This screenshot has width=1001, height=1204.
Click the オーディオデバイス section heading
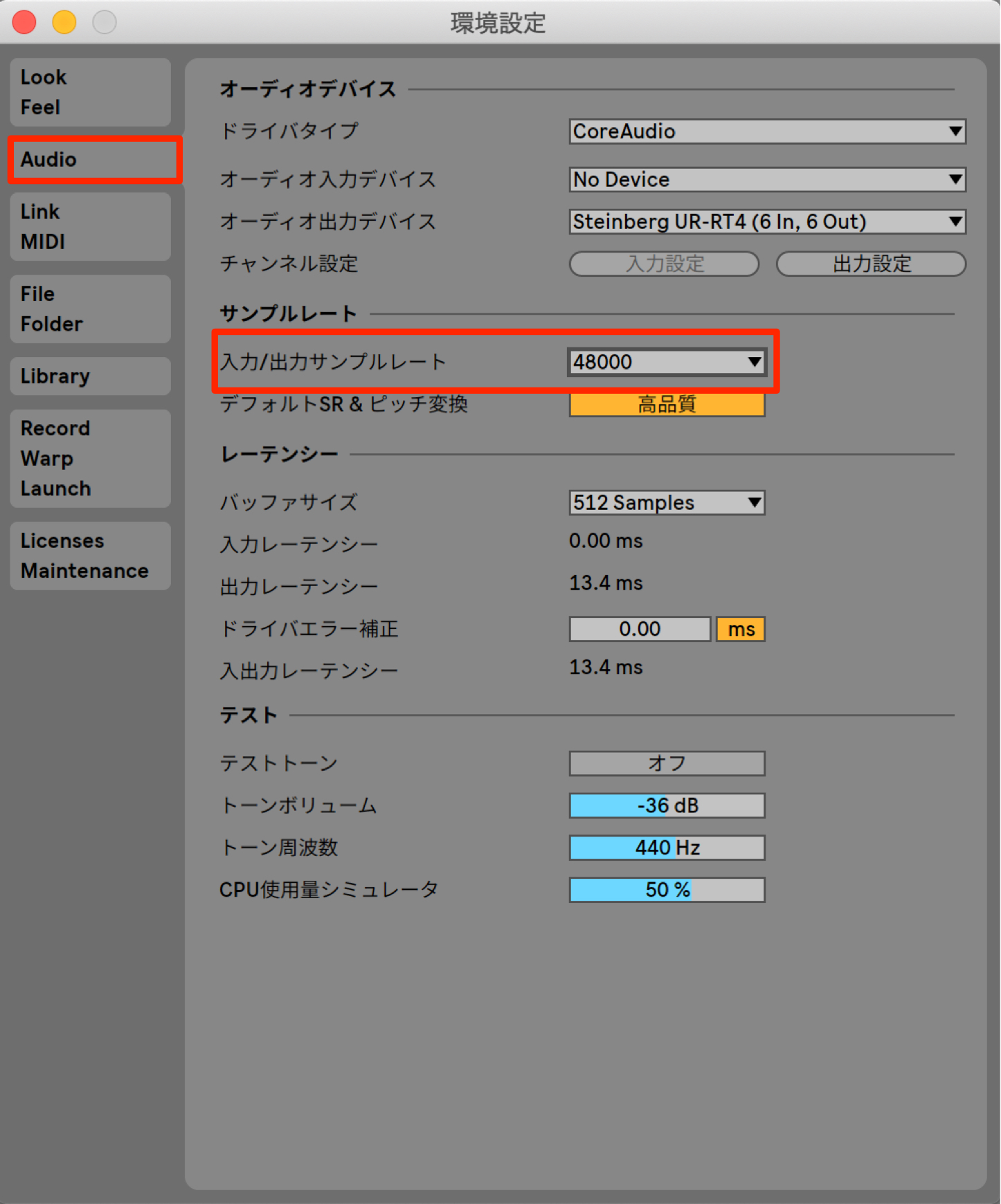click(x=307, y=89)
